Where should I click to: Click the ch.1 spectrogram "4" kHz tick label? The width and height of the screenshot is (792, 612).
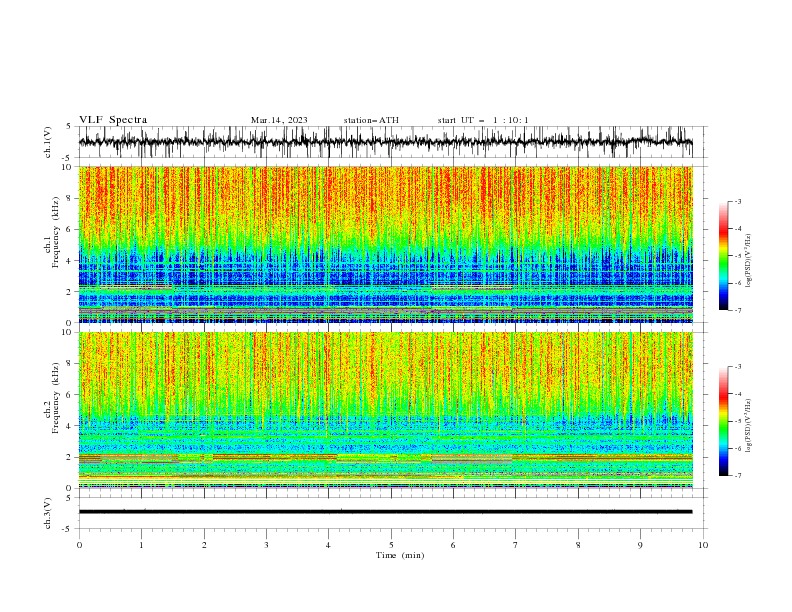tap(71, 261)
